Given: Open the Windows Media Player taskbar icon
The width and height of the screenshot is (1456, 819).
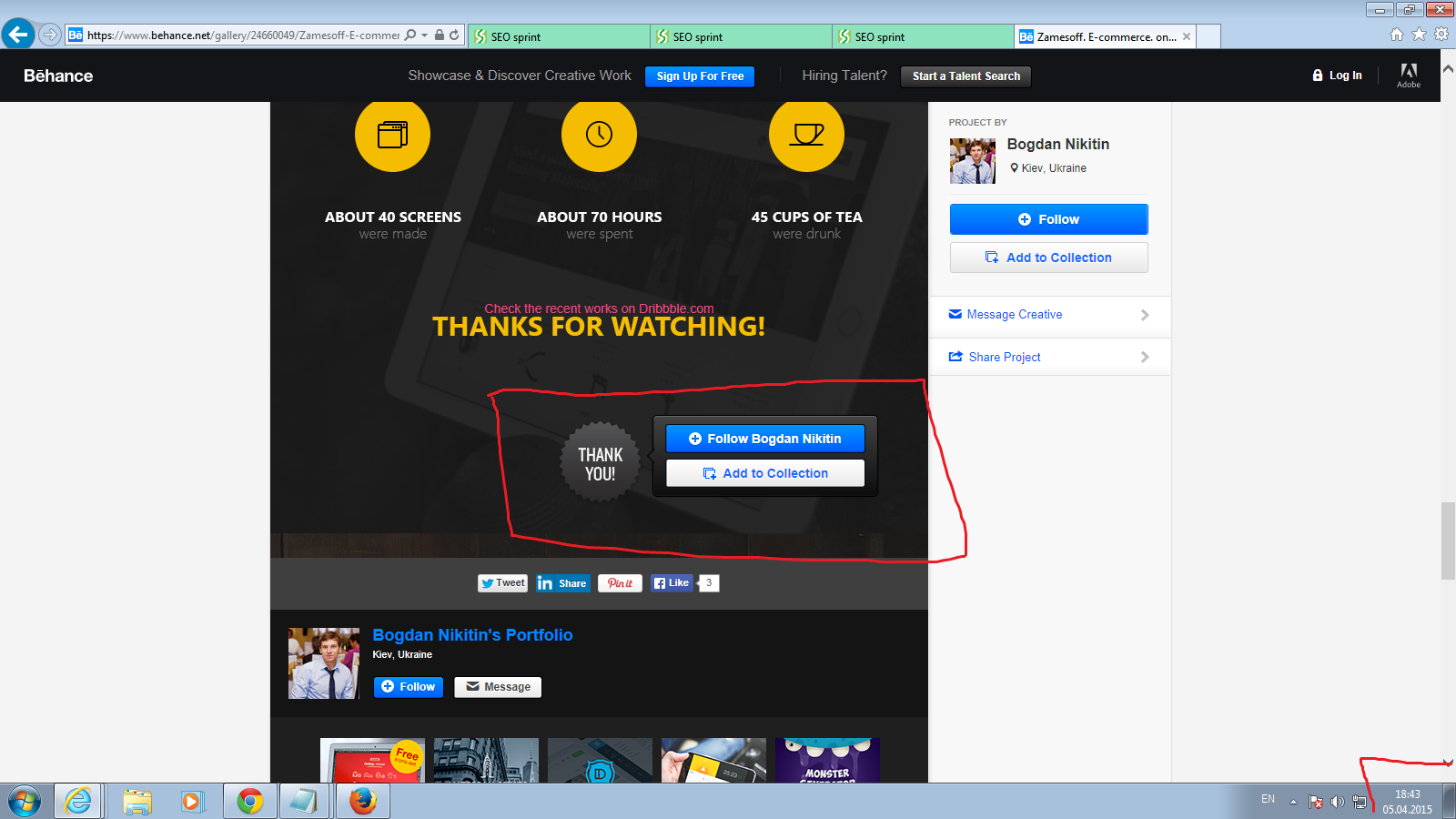Looking at the screenshot, I should tap(192, 801).
